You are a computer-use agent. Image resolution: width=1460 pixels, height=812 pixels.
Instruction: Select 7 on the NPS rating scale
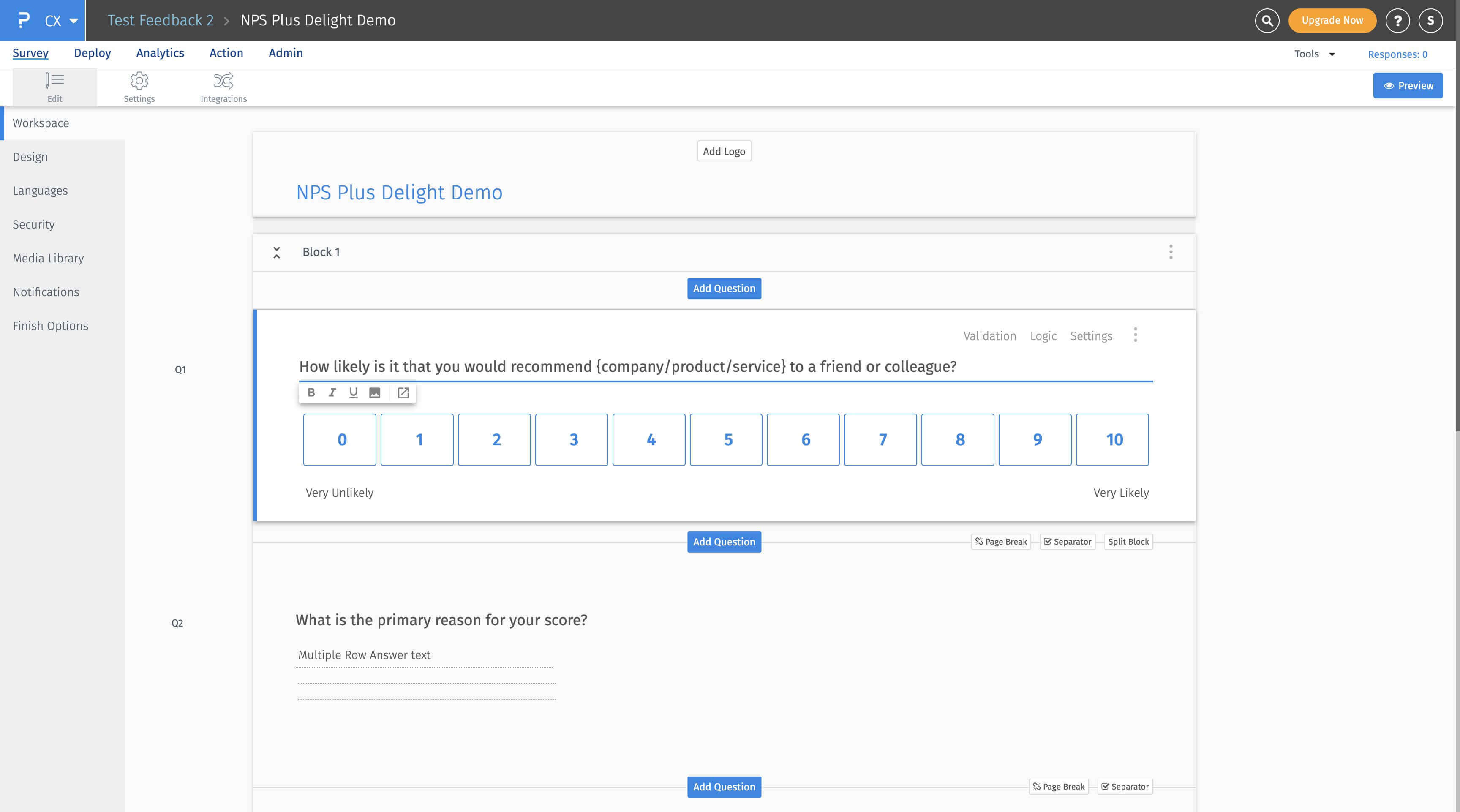pyautogui.click(x=881, y=439)
